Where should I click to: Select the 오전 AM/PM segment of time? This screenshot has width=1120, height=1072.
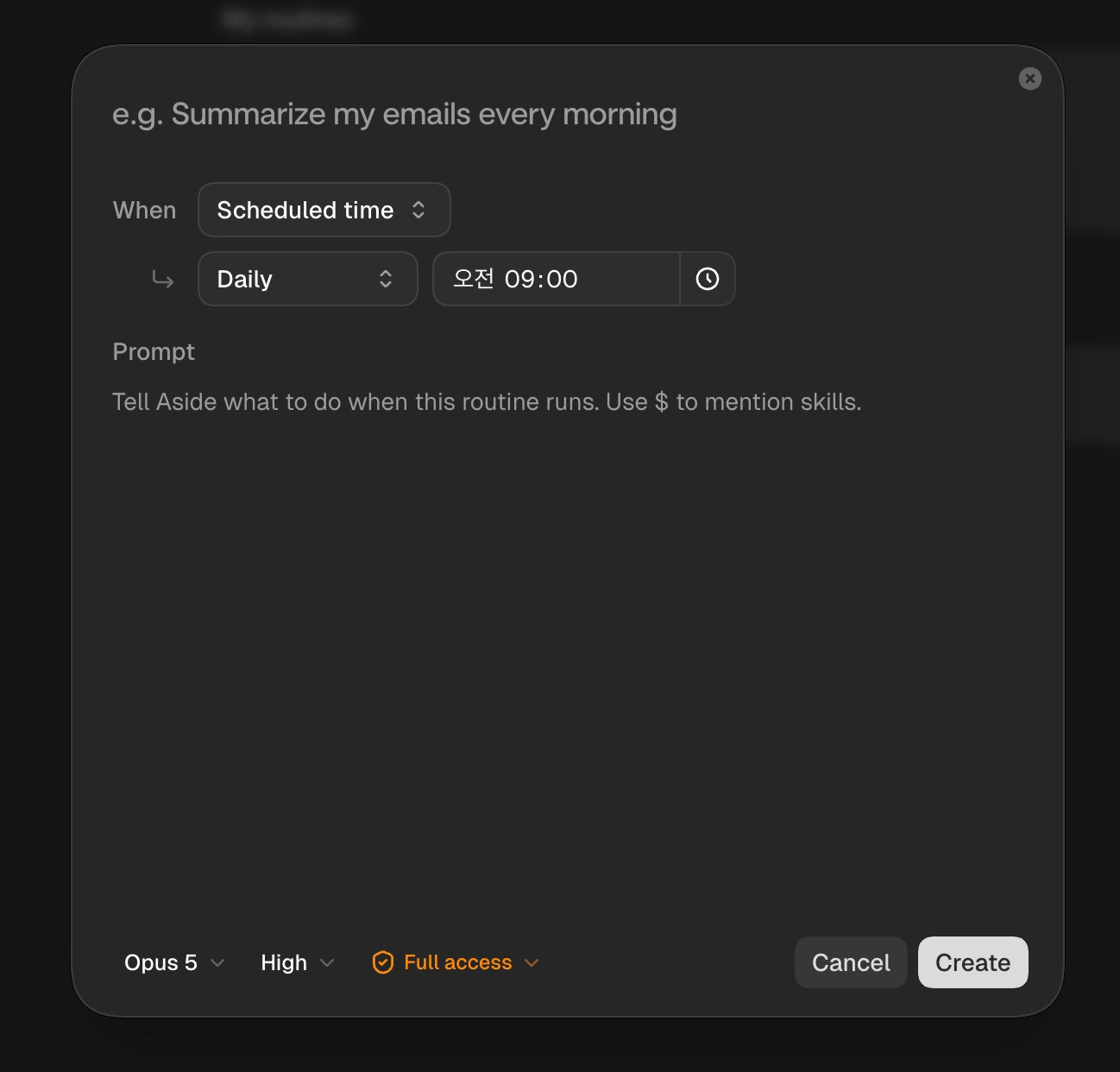point(473,279)
